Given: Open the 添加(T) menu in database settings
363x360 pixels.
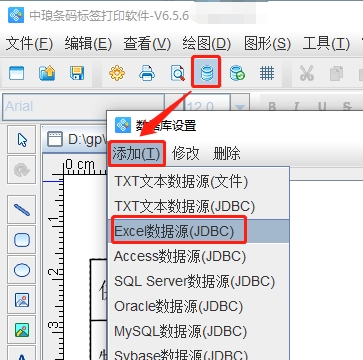Looking at the screenshot, I should [137, 154].
